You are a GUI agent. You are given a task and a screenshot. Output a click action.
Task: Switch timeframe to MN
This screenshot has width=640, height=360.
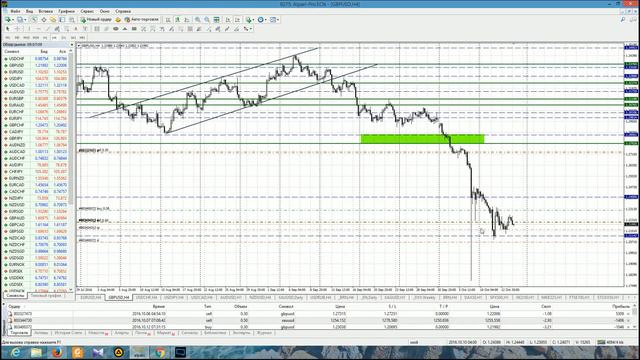tap(82, 38)
